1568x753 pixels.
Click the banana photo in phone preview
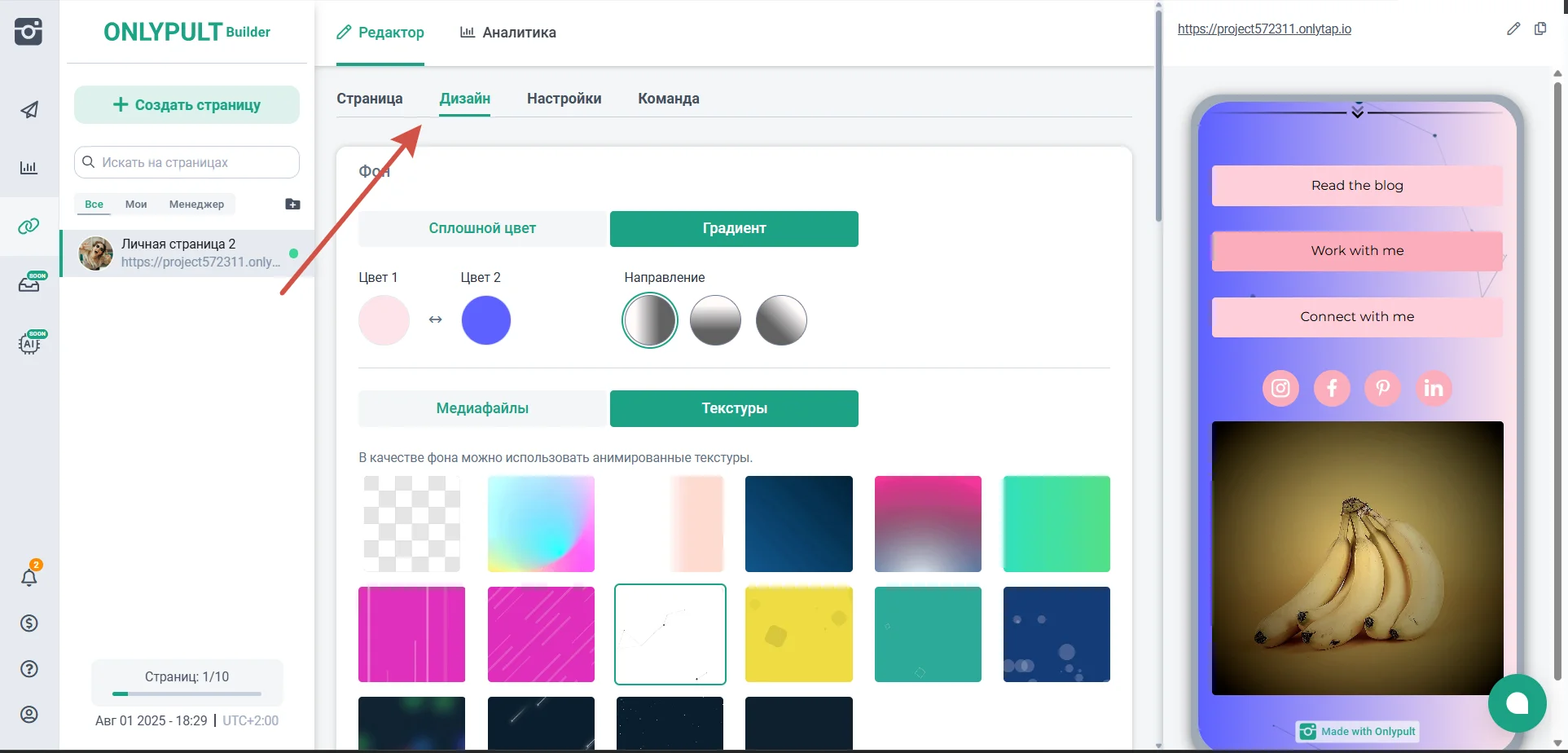[1357, 558]
